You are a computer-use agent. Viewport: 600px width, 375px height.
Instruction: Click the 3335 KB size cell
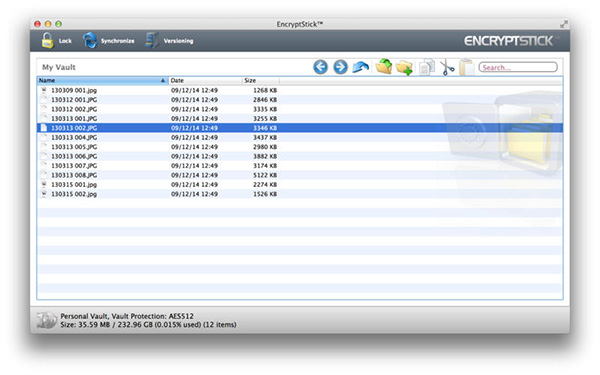click(265, 109)
